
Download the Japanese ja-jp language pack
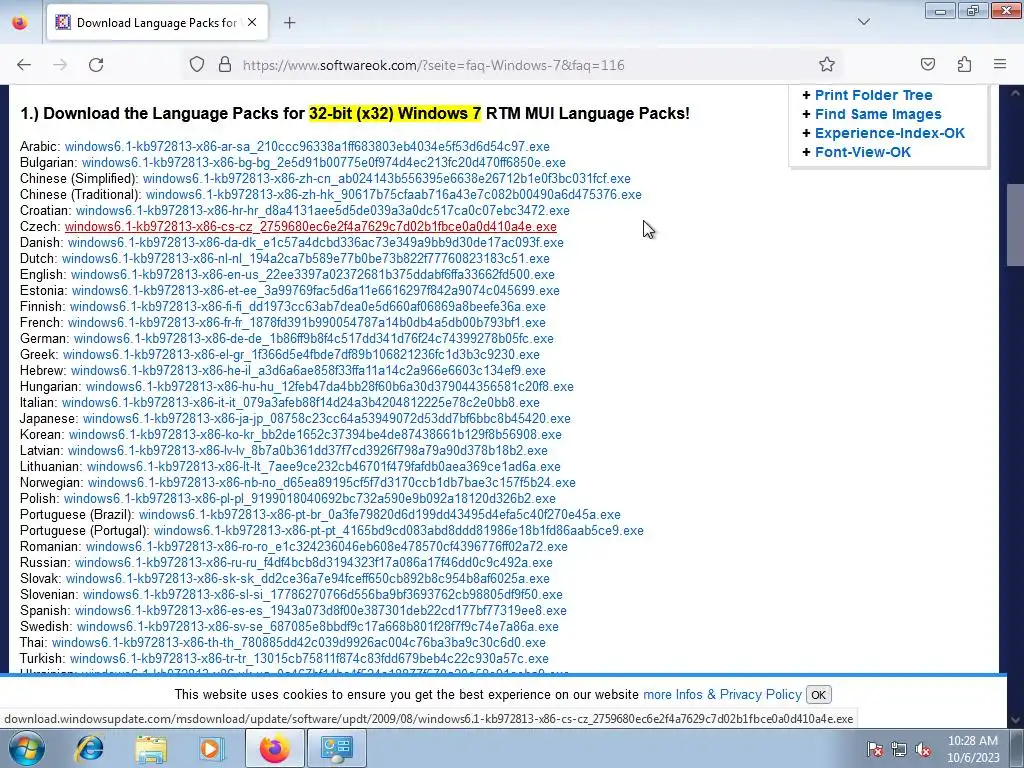pos(327,419)
